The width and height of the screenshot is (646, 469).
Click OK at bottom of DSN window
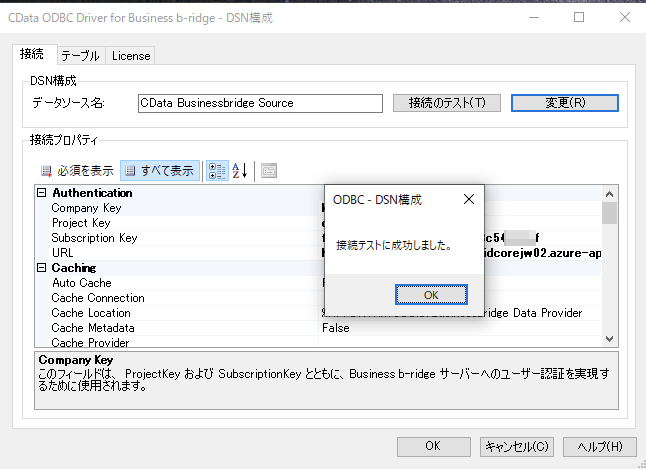pos(433,446)
